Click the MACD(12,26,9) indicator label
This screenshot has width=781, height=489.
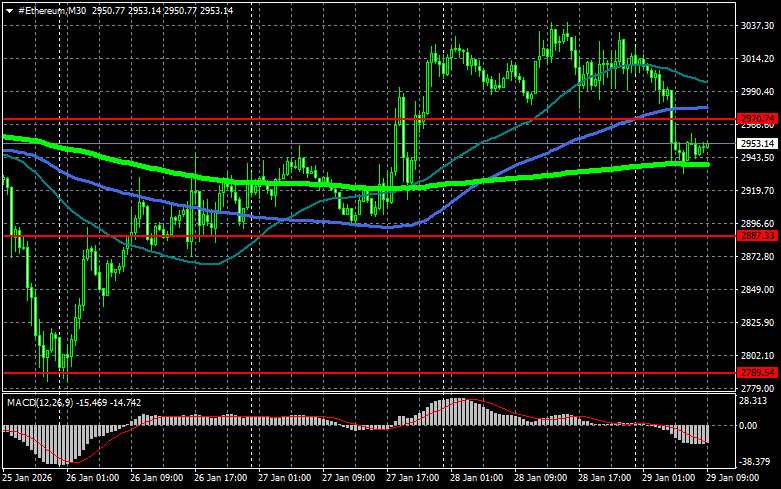[x=34, y=402]
